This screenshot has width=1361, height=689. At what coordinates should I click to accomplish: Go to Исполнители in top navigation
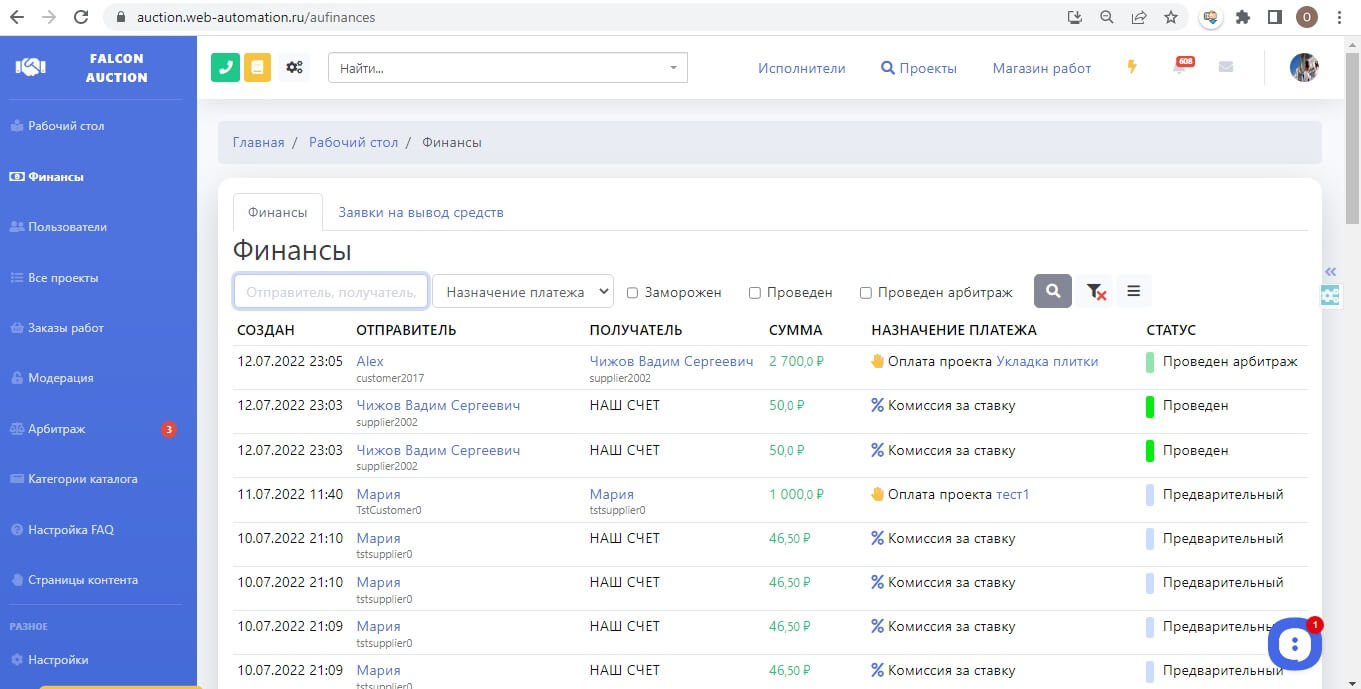[801, 68]
